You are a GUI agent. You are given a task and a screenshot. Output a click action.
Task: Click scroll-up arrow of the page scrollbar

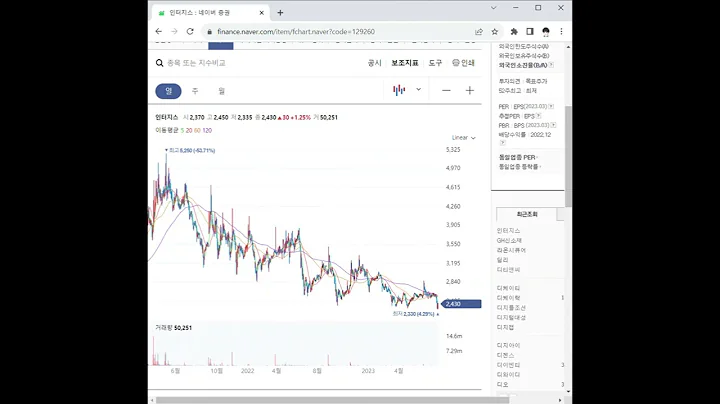(568, 47)
